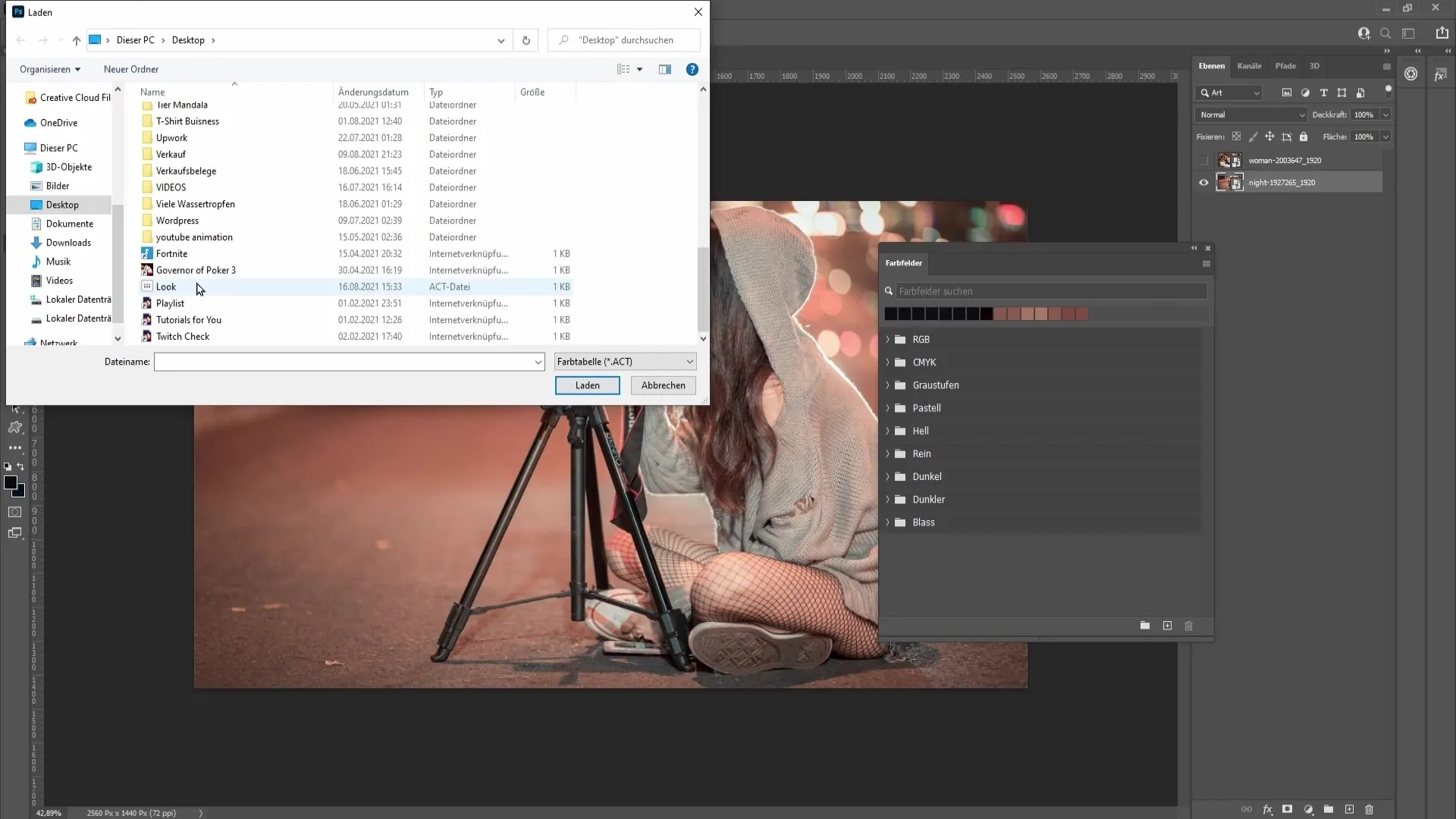This screenshot has width=1456, height=819.
Task: Open Fläche fill dropdown arrow
Action: [1385, 136]
